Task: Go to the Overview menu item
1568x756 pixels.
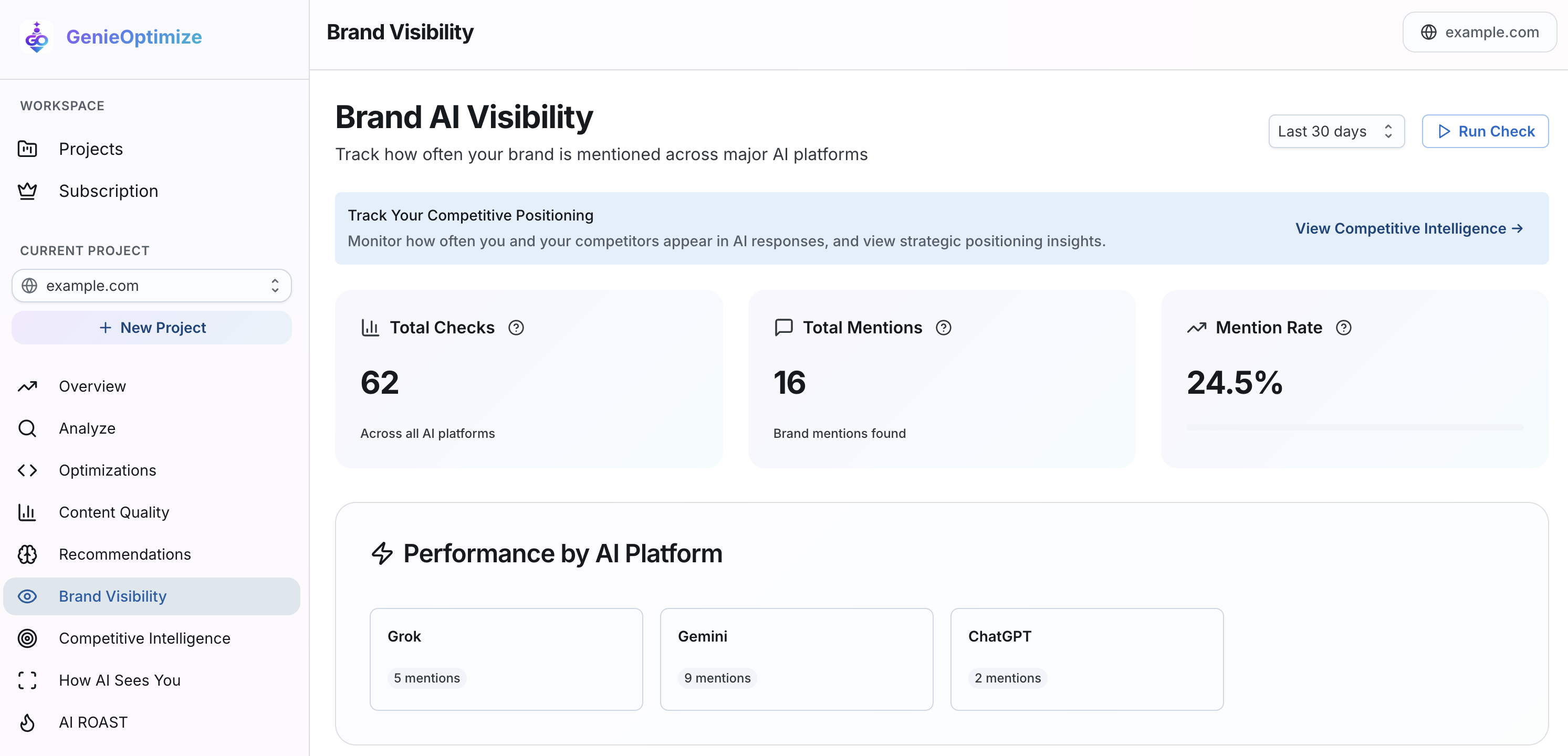Action: tap(92, 386)
